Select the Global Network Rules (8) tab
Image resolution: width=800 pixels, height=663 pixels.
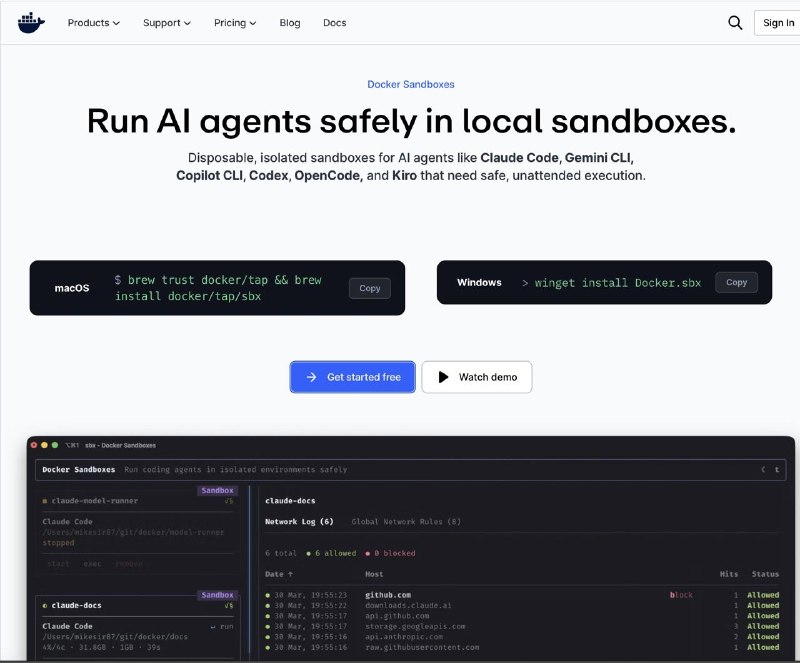(x=406, y=522)
